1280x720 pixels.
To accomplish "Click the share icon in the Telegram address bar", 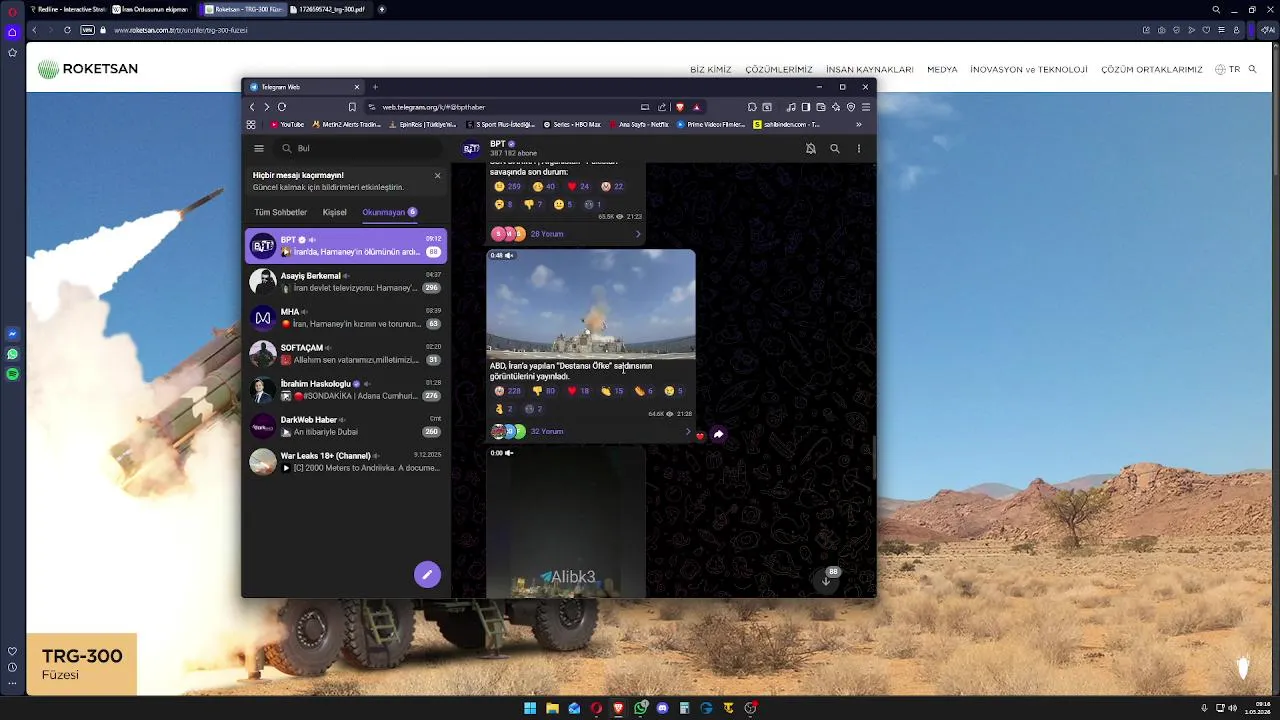I will [661, 107].
